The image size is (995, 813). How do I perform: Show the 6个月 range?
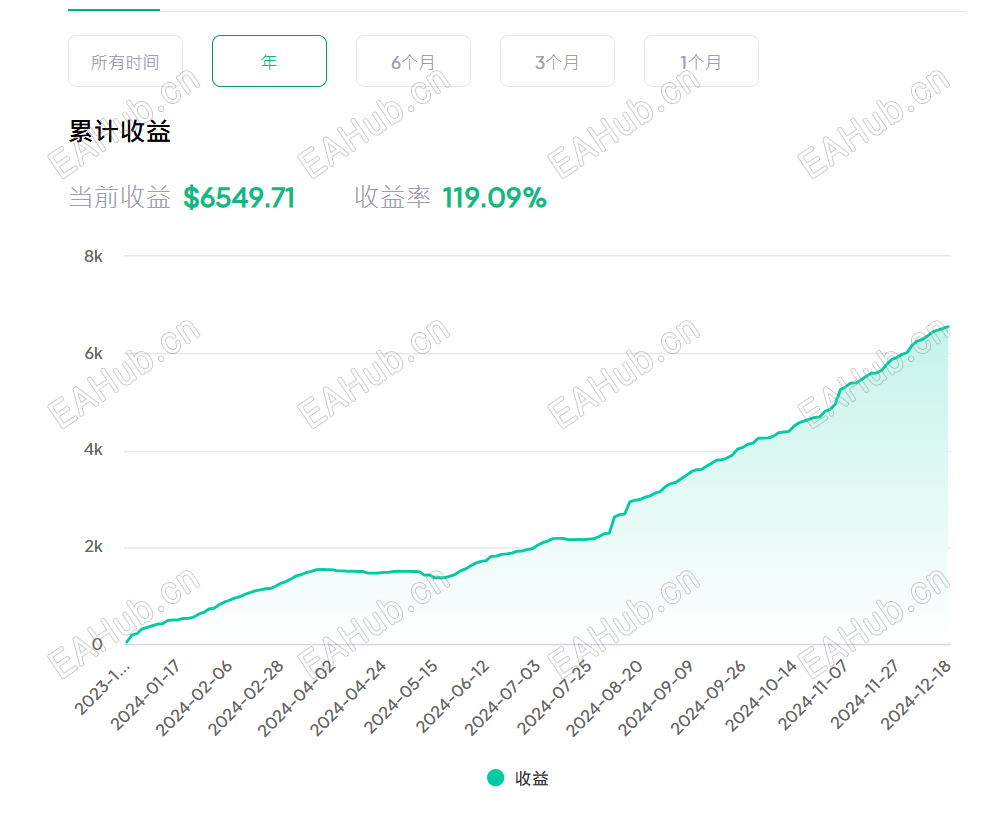[x=413, y=62]
